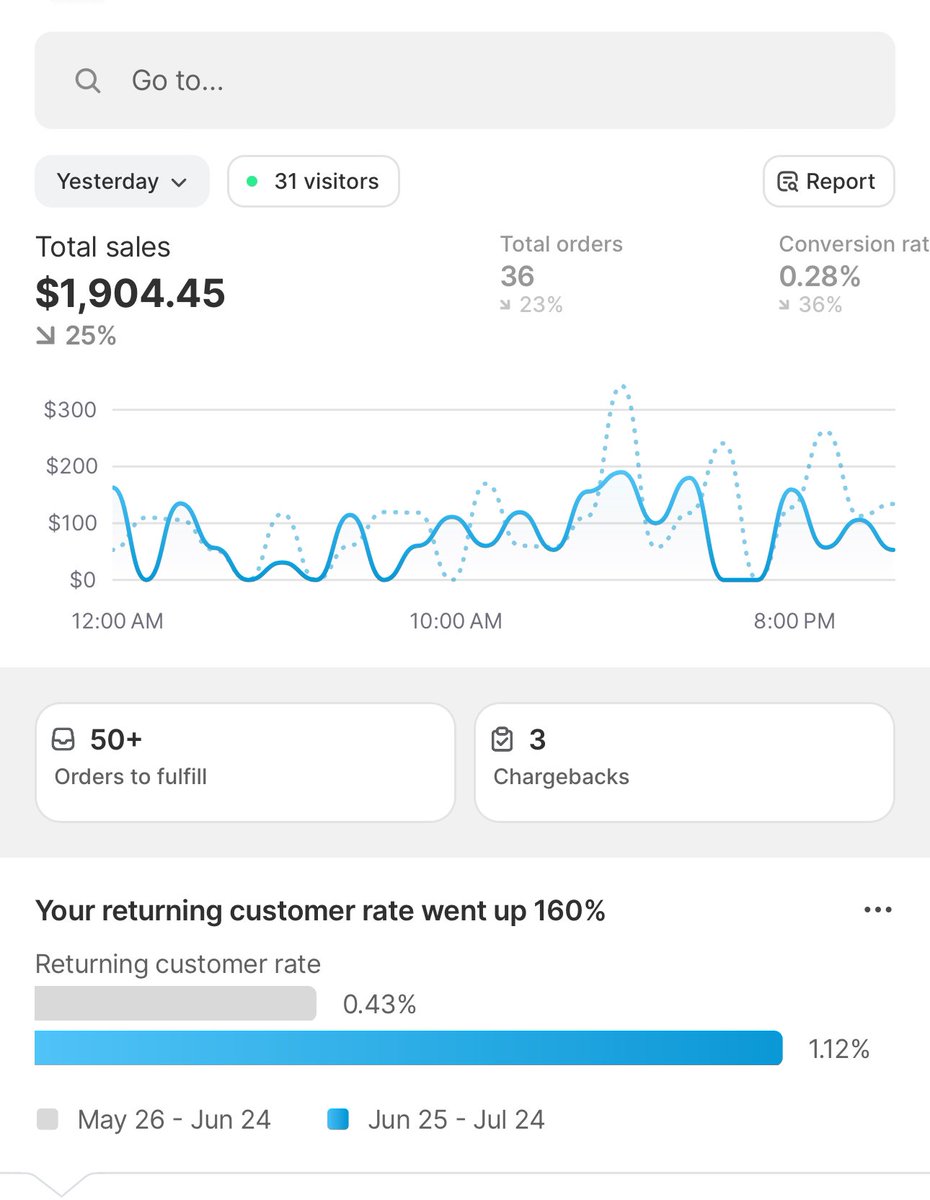Click the returning customer rate headline

click(320, 911)
